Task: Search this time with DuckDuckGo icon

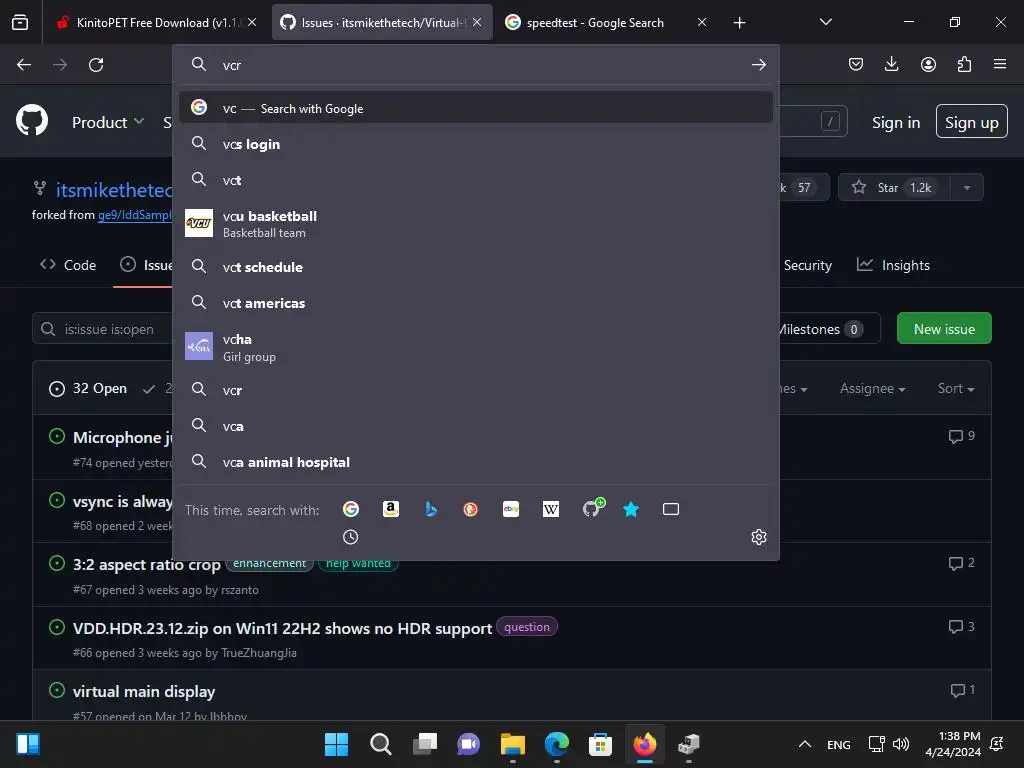Action: coord(470,509)
